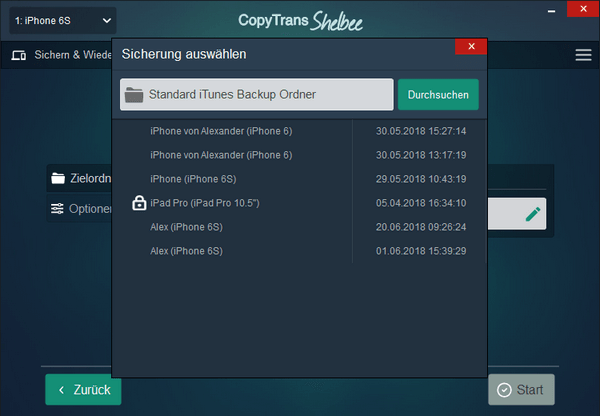Open the hamburger menu icon
The height and width of the screenshot is (416, 600).
click(583, 55)
